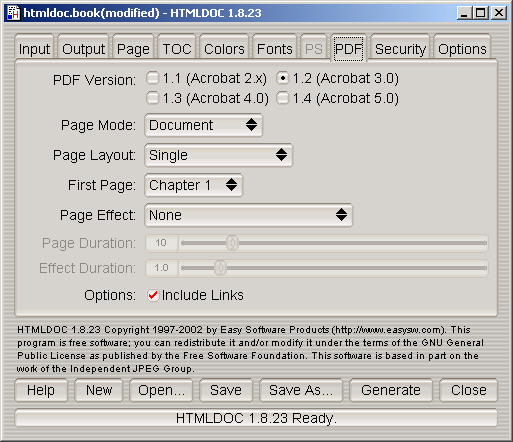The height and width of the screenshot is (442, 513).
Task: Open the Page Effect dropdown
Action: point(249,215)
